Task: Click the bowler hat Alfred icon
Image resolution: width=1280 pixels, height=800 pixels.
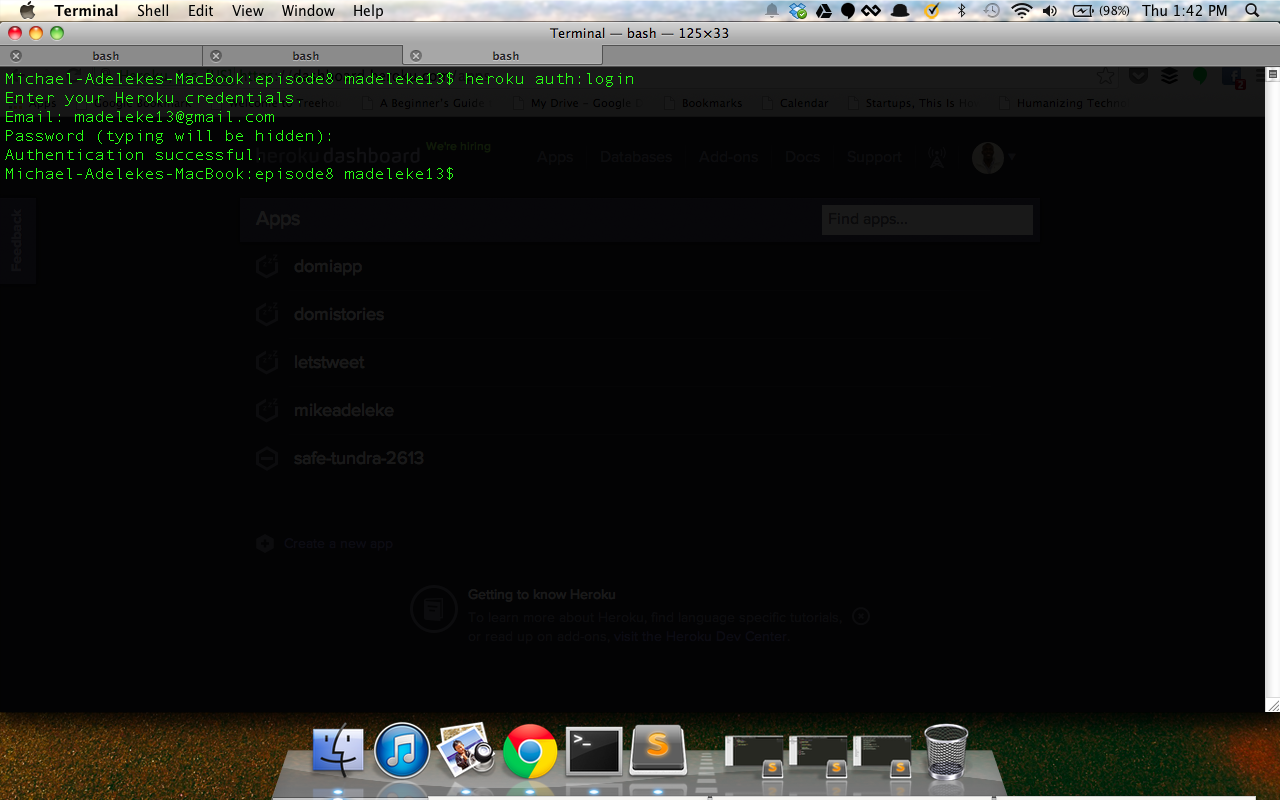Action: click(899, 11)
